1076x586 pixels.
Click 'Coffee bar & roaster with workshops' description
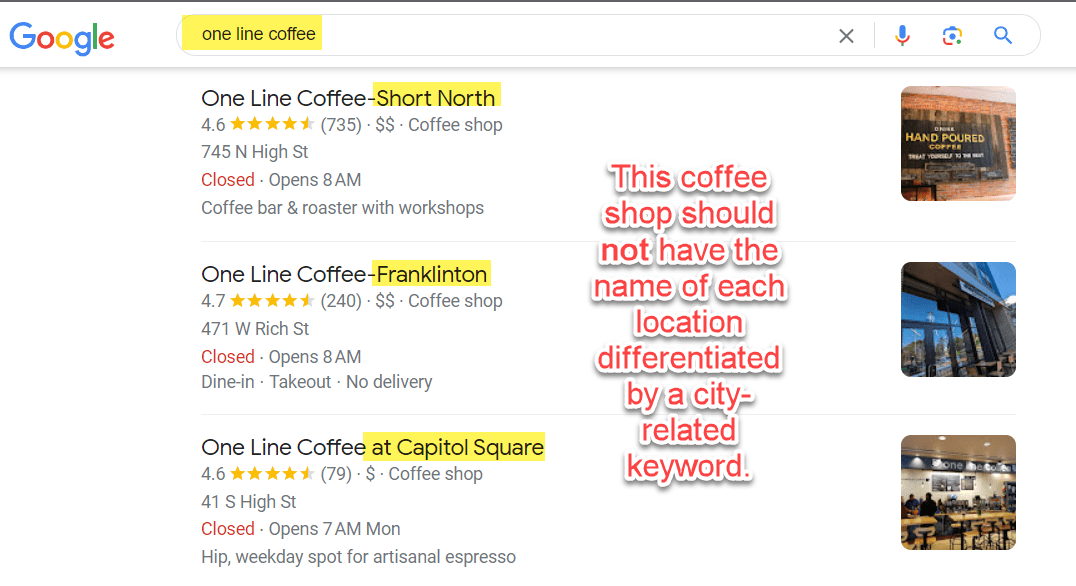pyautogui.click(x=342, y=208)
